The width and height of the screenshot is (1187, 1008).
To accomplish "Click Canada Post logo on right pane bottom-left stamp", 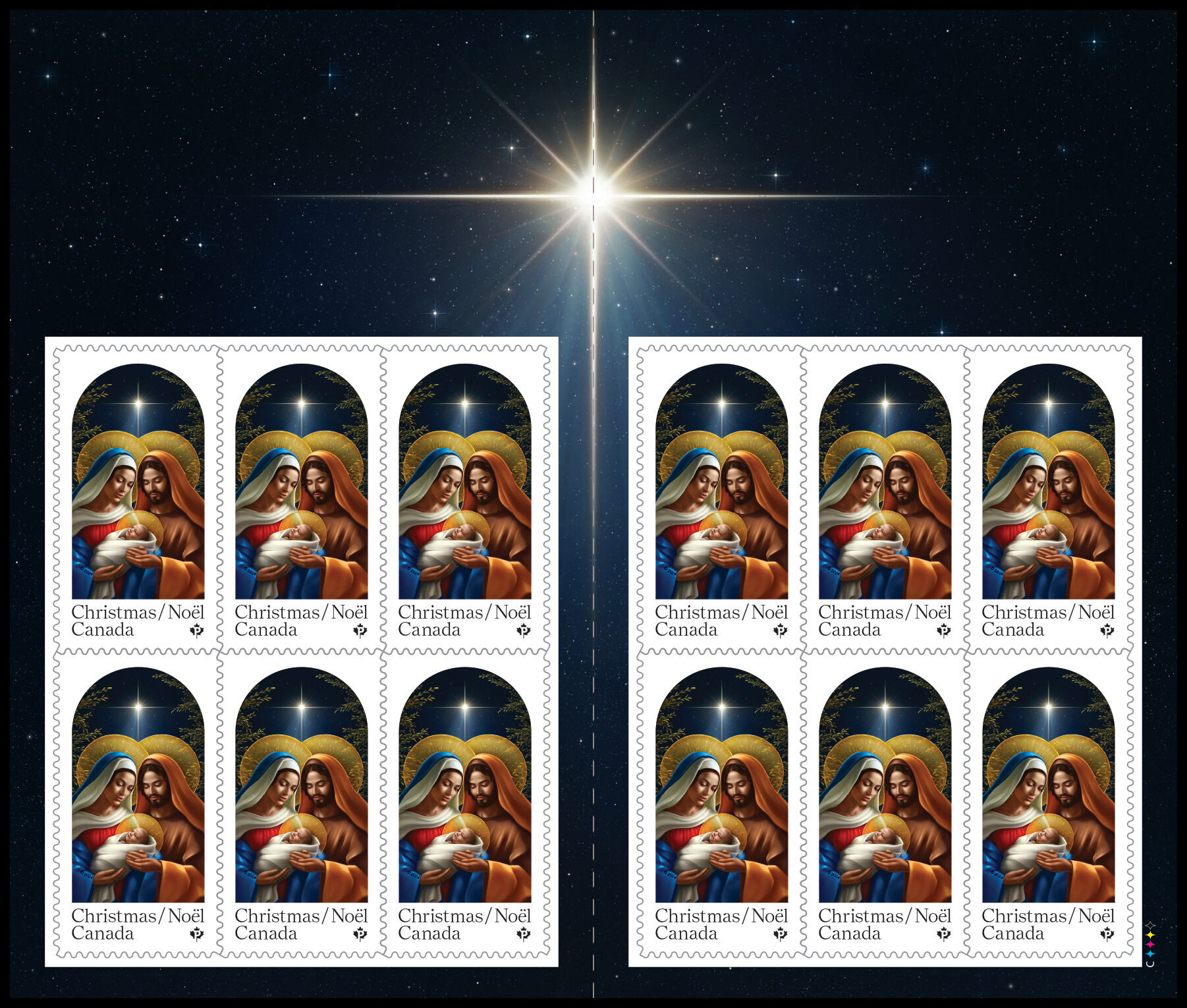I will point(781,934).
